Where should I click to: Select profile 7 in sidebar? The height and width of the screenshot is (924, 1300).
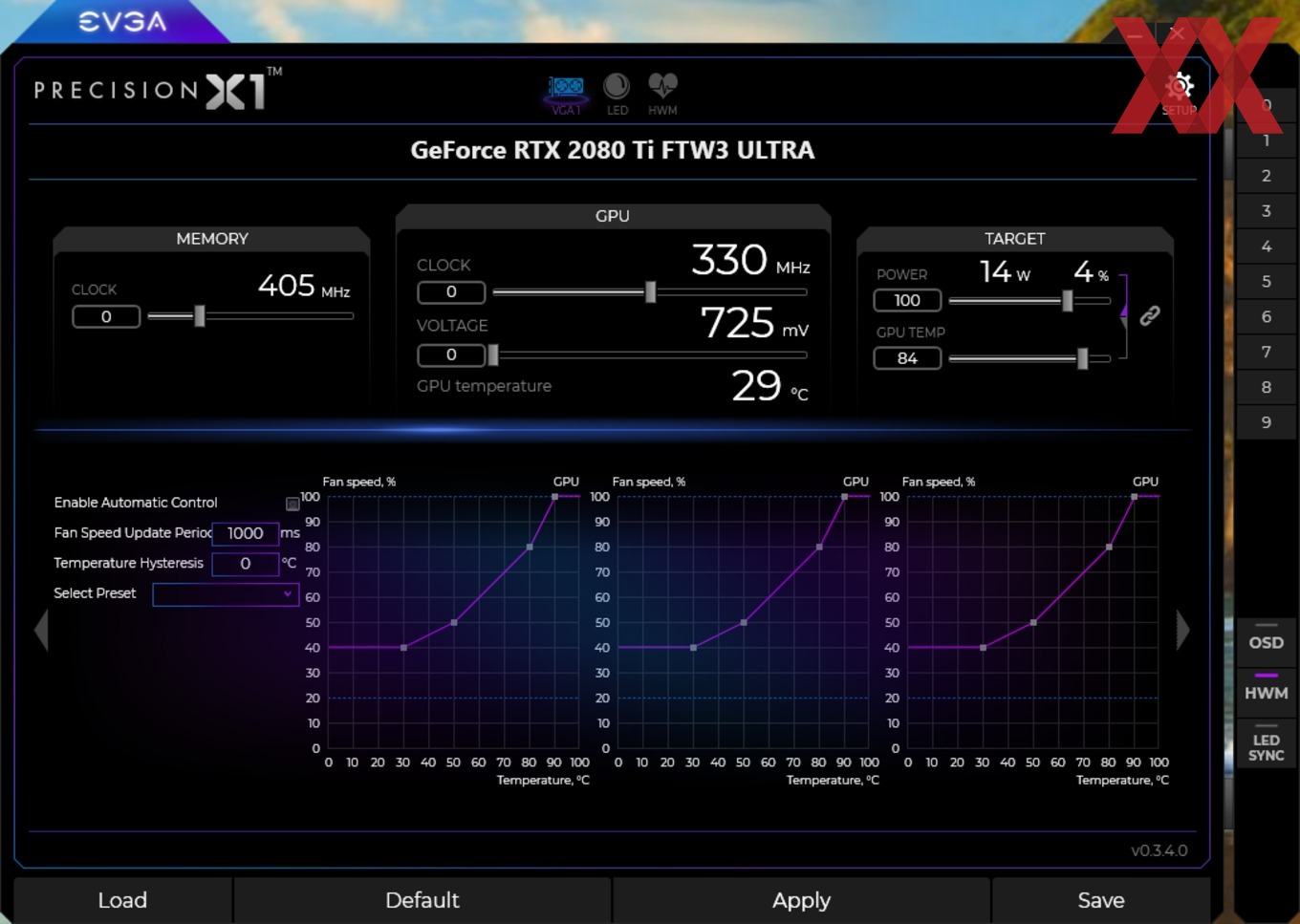pos(1267,352)
